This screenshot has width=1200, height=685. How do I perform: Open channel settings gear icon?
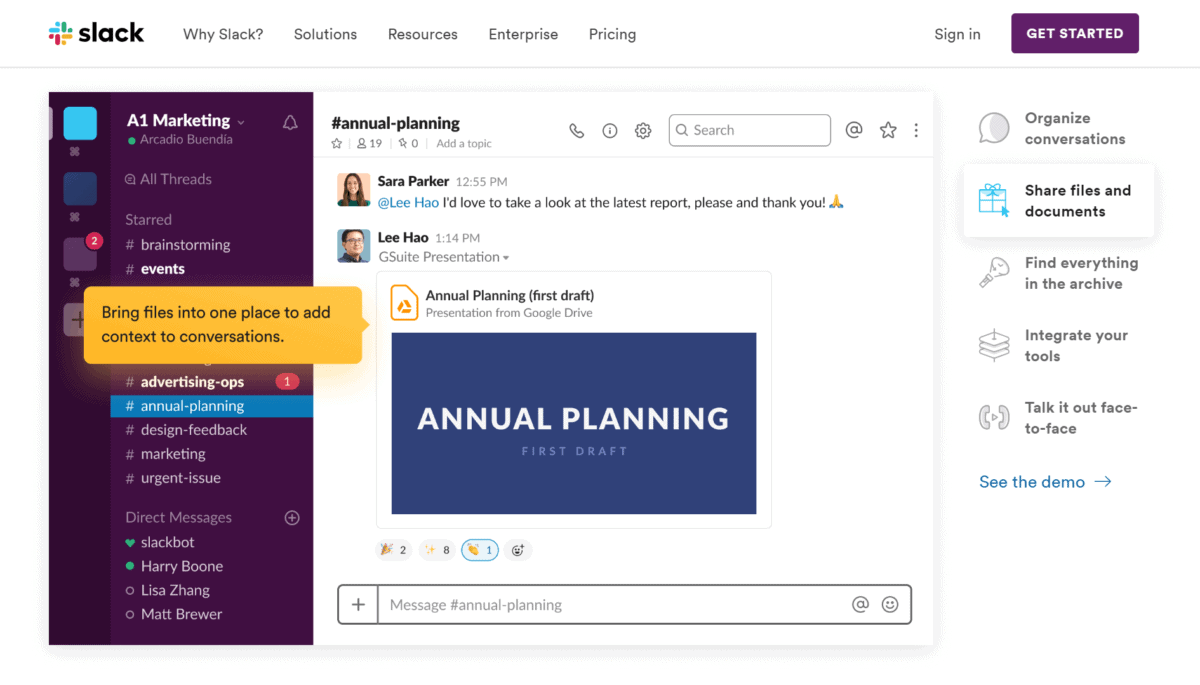pos(643,131)
